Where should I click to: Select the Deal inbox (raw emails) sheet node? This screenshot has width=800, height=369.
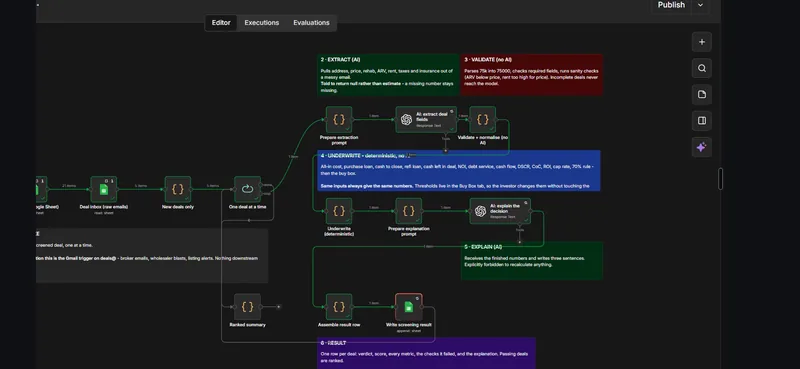pos(104,189)
